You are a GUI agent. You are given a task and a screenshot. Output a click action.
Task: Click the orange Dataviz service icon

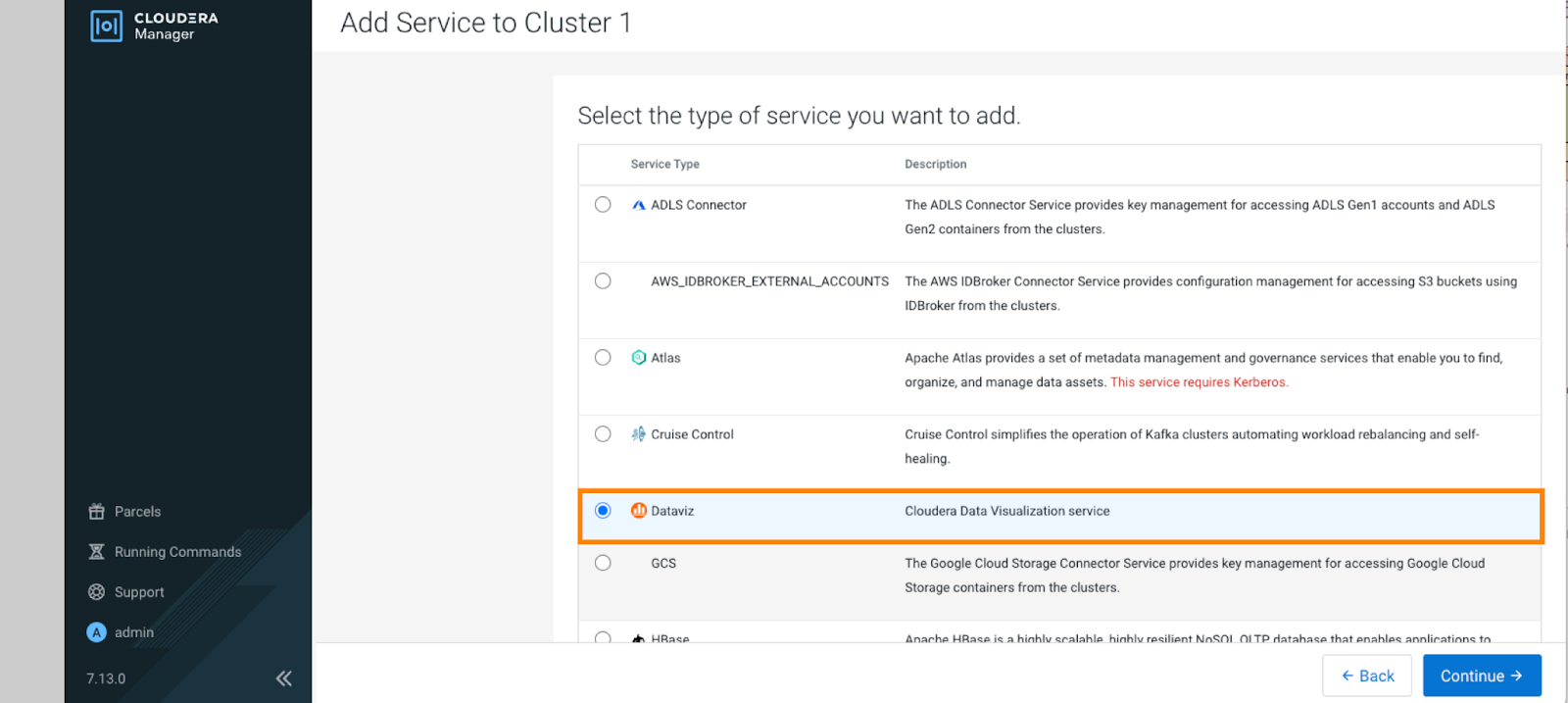point(639,511)
